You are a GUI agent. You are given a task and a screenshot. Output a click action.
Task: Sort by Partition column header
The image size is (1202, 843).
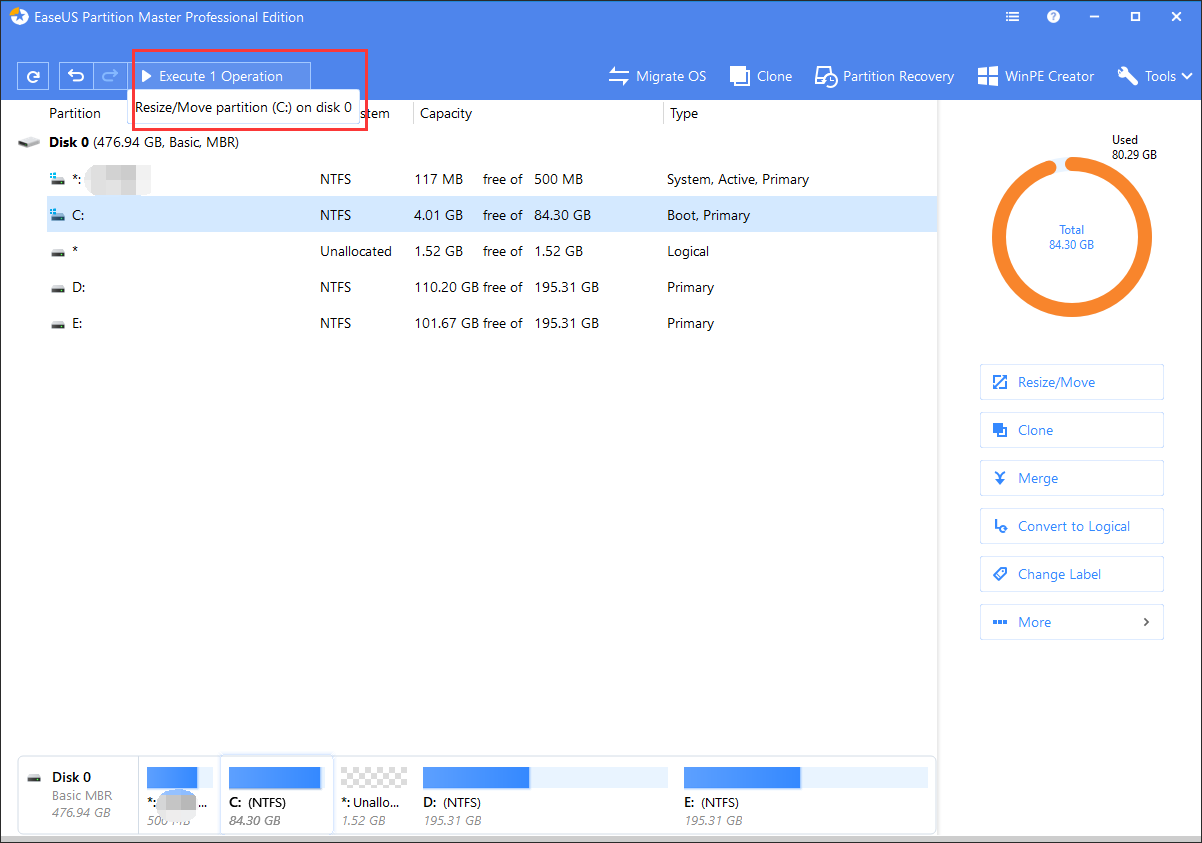(75, 113)
